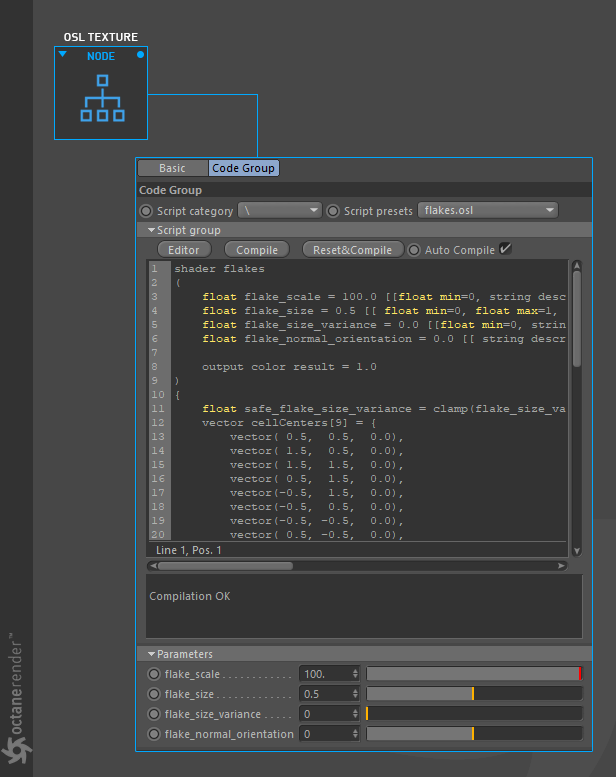The width and height of the screenshot is (616, 777).
Task: Switch to the Basic tab
Action: click(172, 168)
